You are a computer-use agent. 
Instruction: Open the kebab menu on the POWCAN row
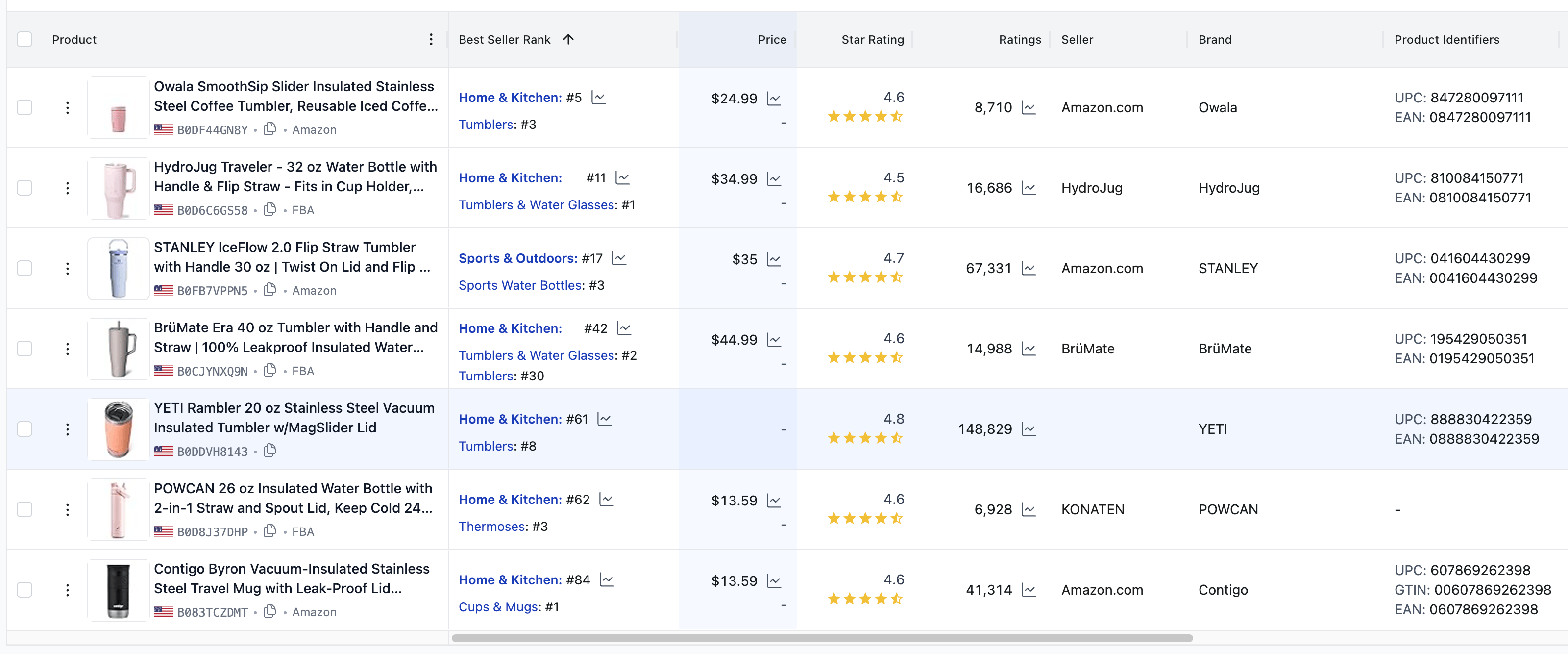click(67, 510)
